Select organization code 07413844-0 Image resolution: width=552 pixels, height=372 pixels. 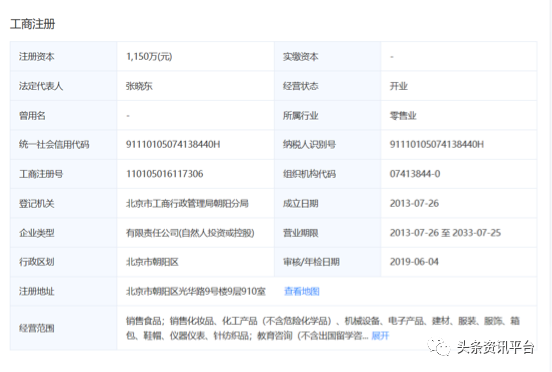415,174
